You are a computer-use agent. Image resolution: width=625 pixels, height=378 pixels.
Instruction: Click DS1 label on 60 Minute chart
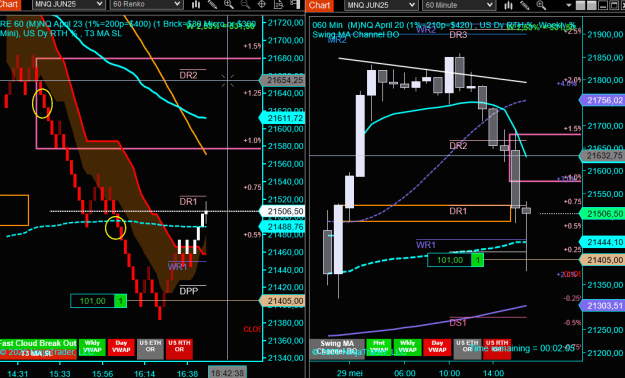458,322
